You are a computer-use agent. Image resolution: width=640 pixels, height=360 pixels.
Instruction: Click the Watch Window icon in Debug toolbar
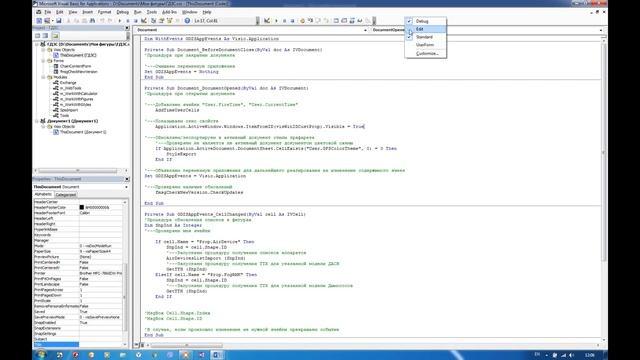click(352, 20)
